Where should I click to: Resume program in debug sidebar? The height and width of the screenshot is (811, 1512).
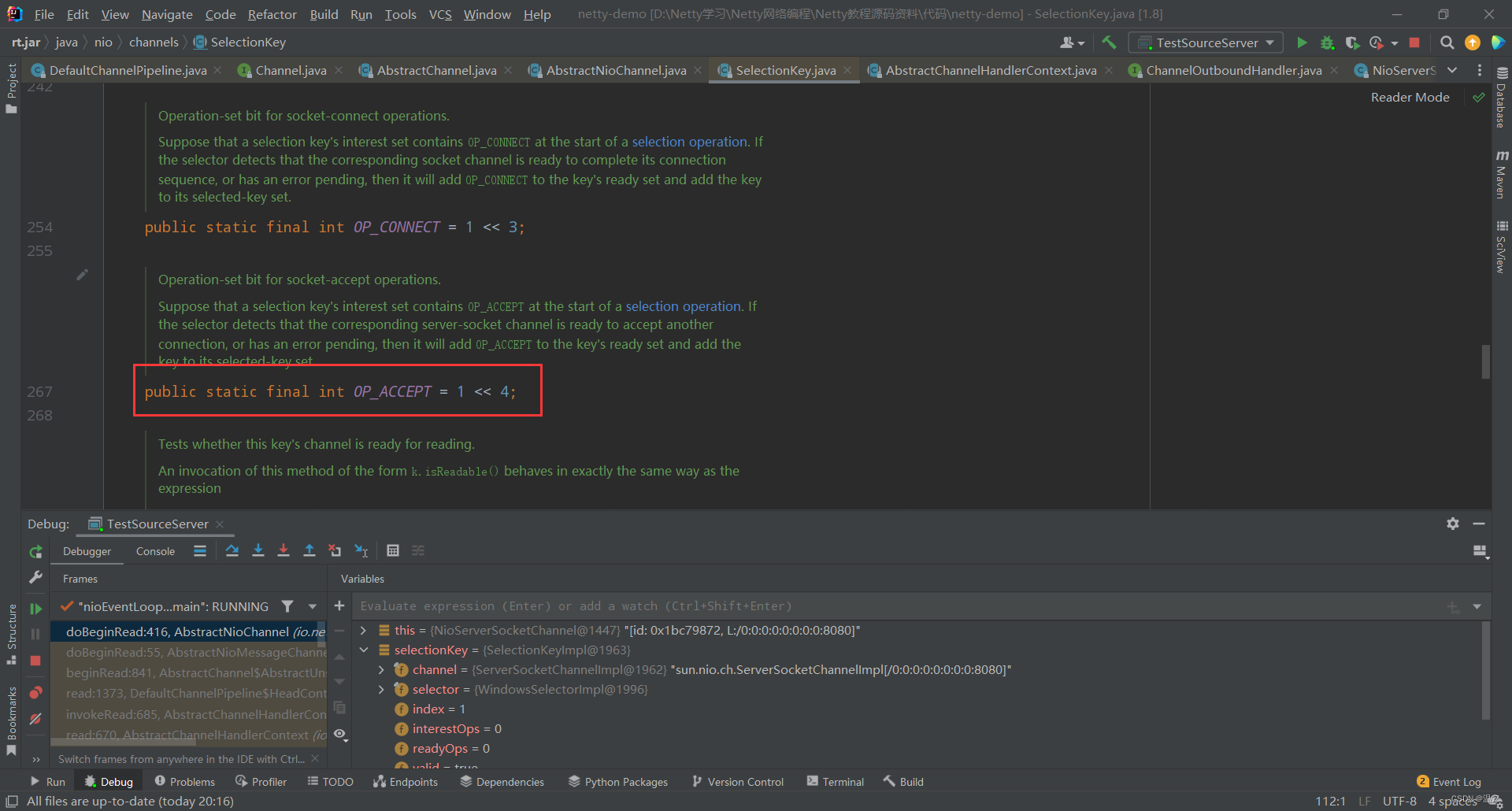(x=35, y=609)
